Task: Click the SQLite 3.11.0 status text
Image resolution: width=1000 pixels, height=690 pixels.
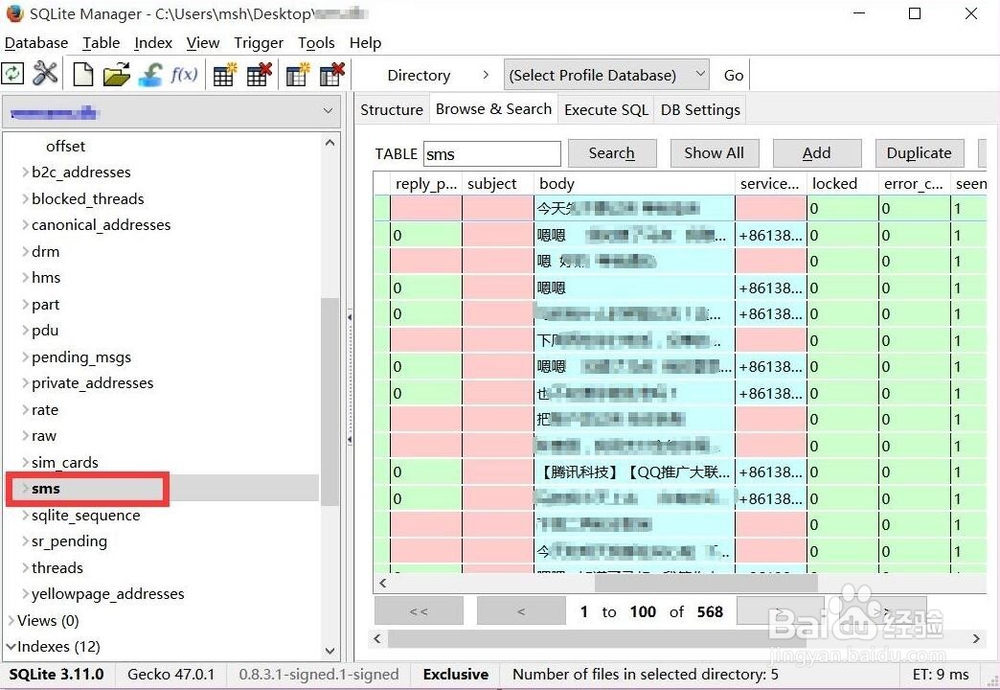Action: [x=57, y=674]
